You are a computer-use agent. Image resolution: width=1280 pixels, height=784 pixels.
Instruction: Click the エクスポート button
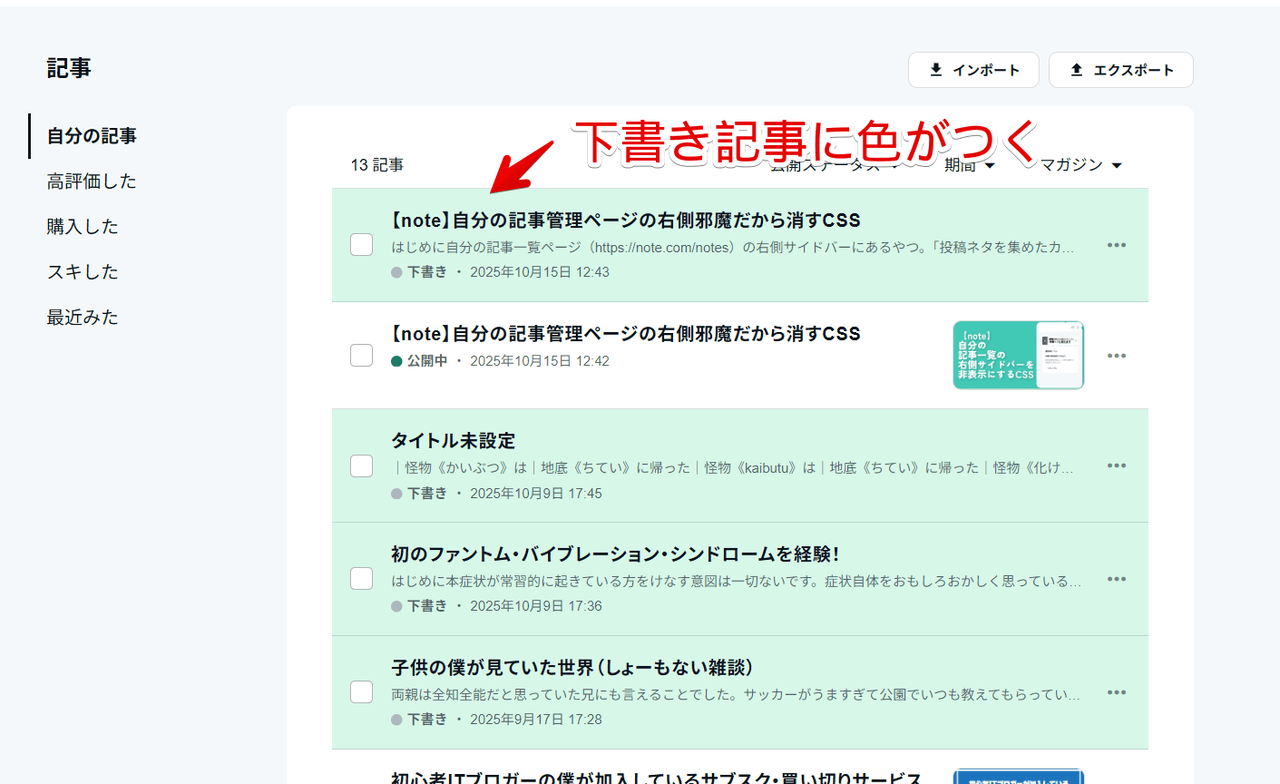1120,70
